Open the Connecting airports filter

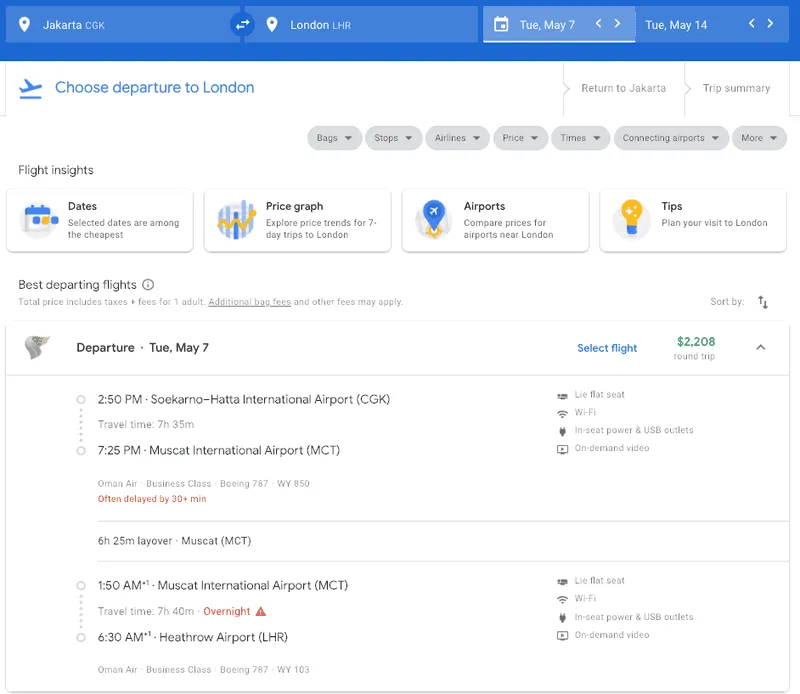[x=671, y=138]
